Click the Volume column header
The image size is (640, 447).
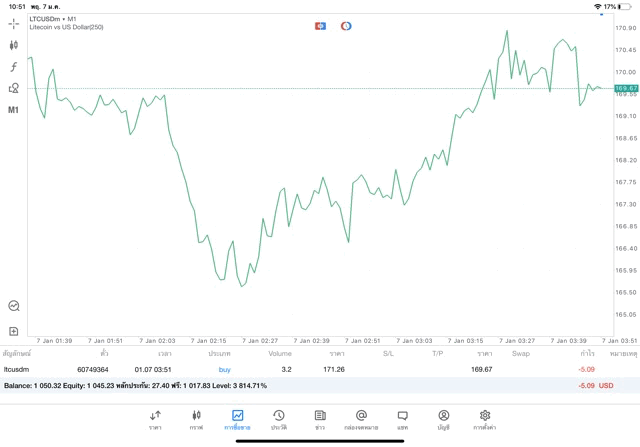coord(280,353)
